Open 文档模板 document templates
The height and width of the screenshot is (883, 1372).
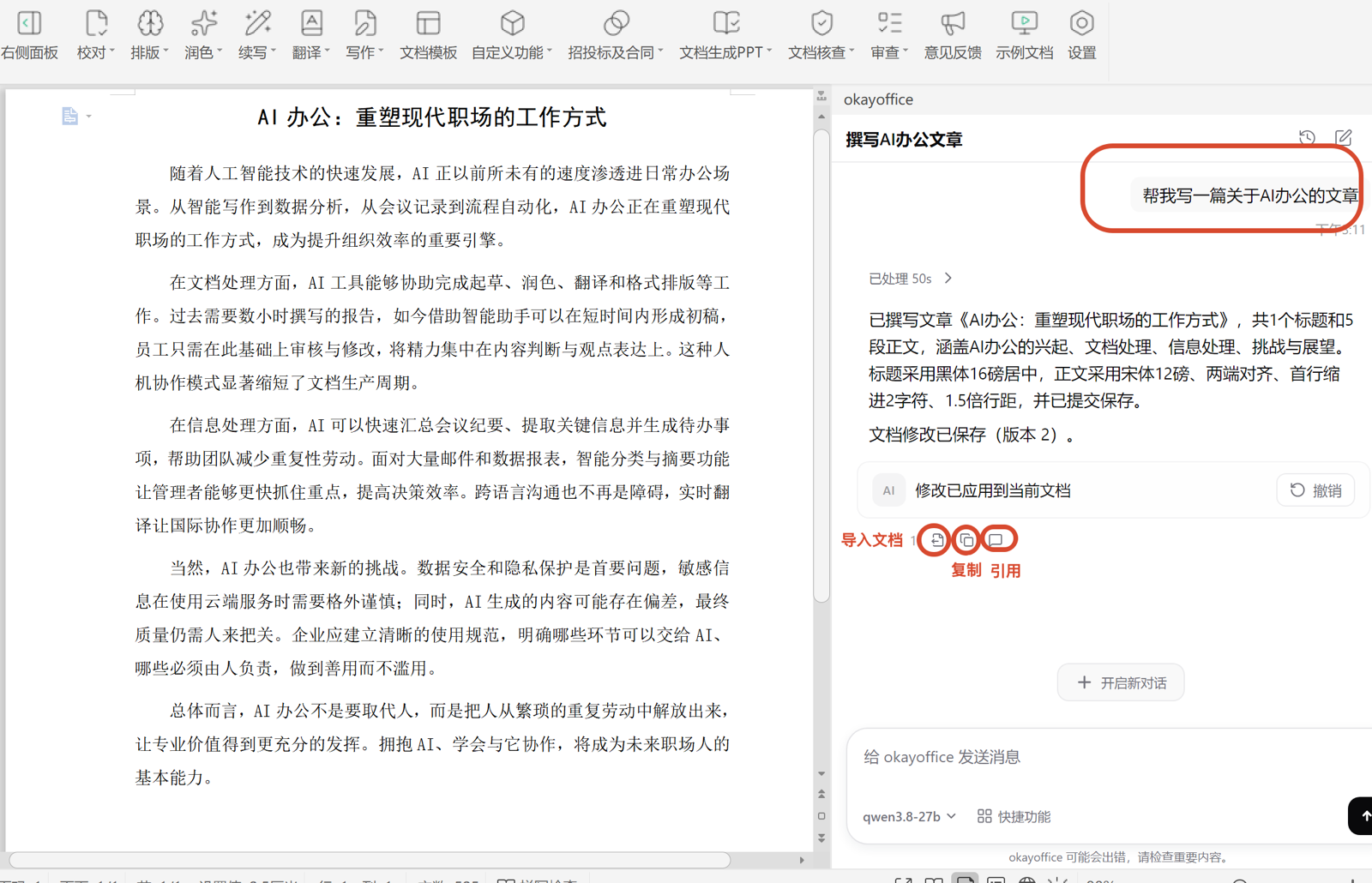[x=428, y=35]
